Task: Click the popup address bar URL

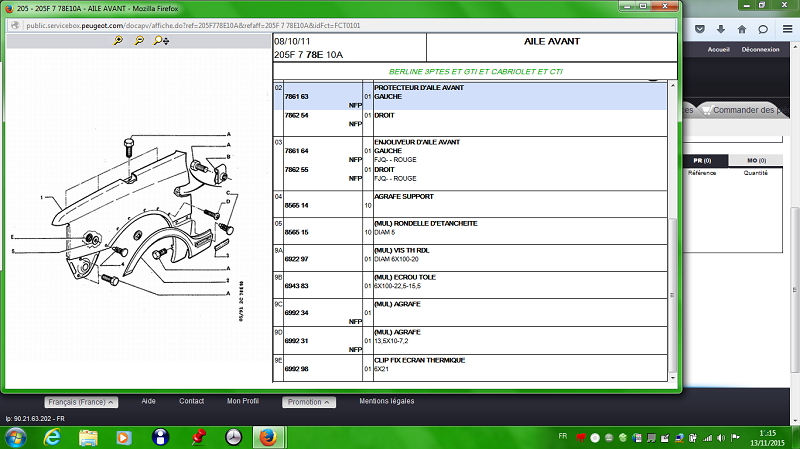Action: [x=193, y=25]
